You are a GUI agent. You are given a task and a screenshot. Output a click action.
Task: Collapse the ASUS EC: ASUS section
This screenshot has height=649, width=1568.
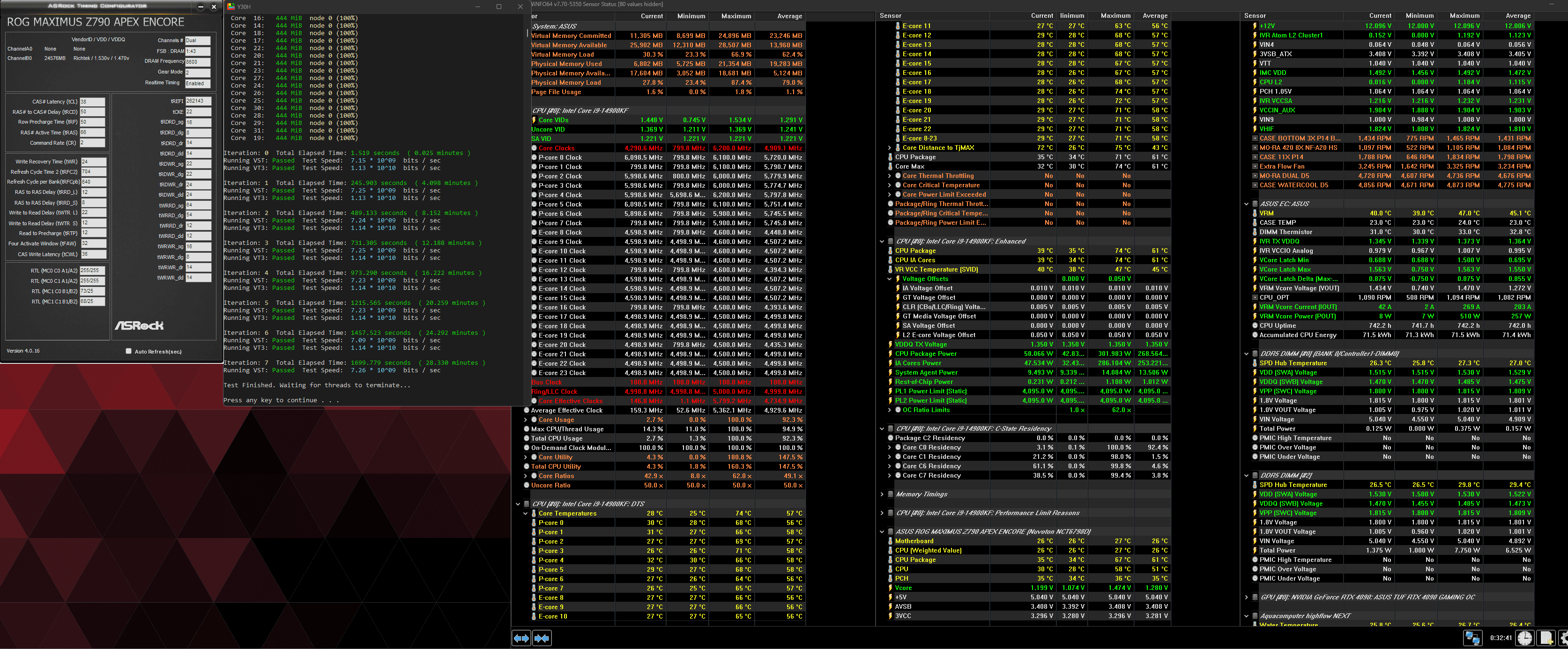[x=1246, y=204]
